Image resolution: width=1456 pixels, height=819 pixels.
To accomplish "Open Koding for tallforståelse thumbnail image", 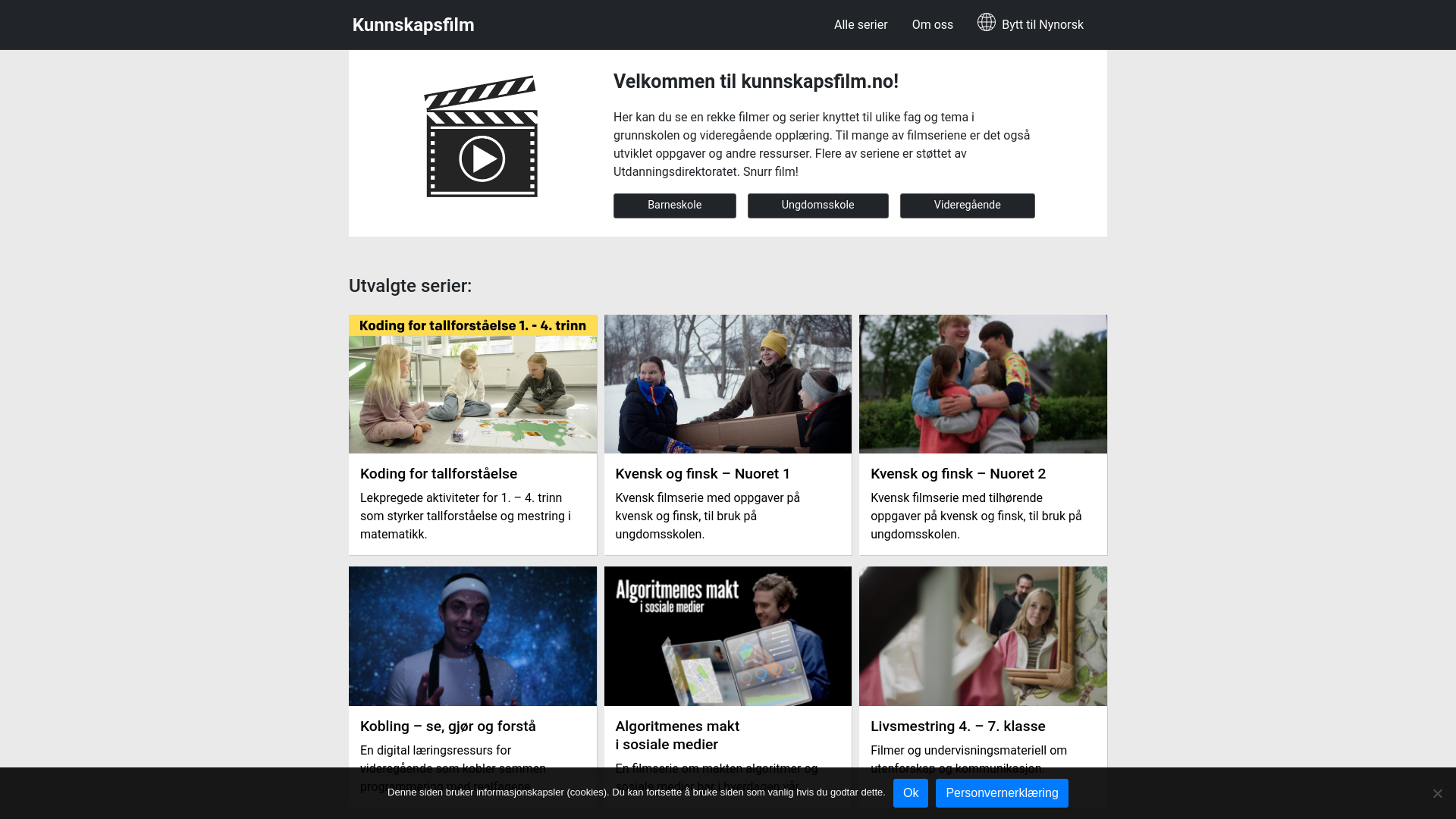I will point(472,384).
